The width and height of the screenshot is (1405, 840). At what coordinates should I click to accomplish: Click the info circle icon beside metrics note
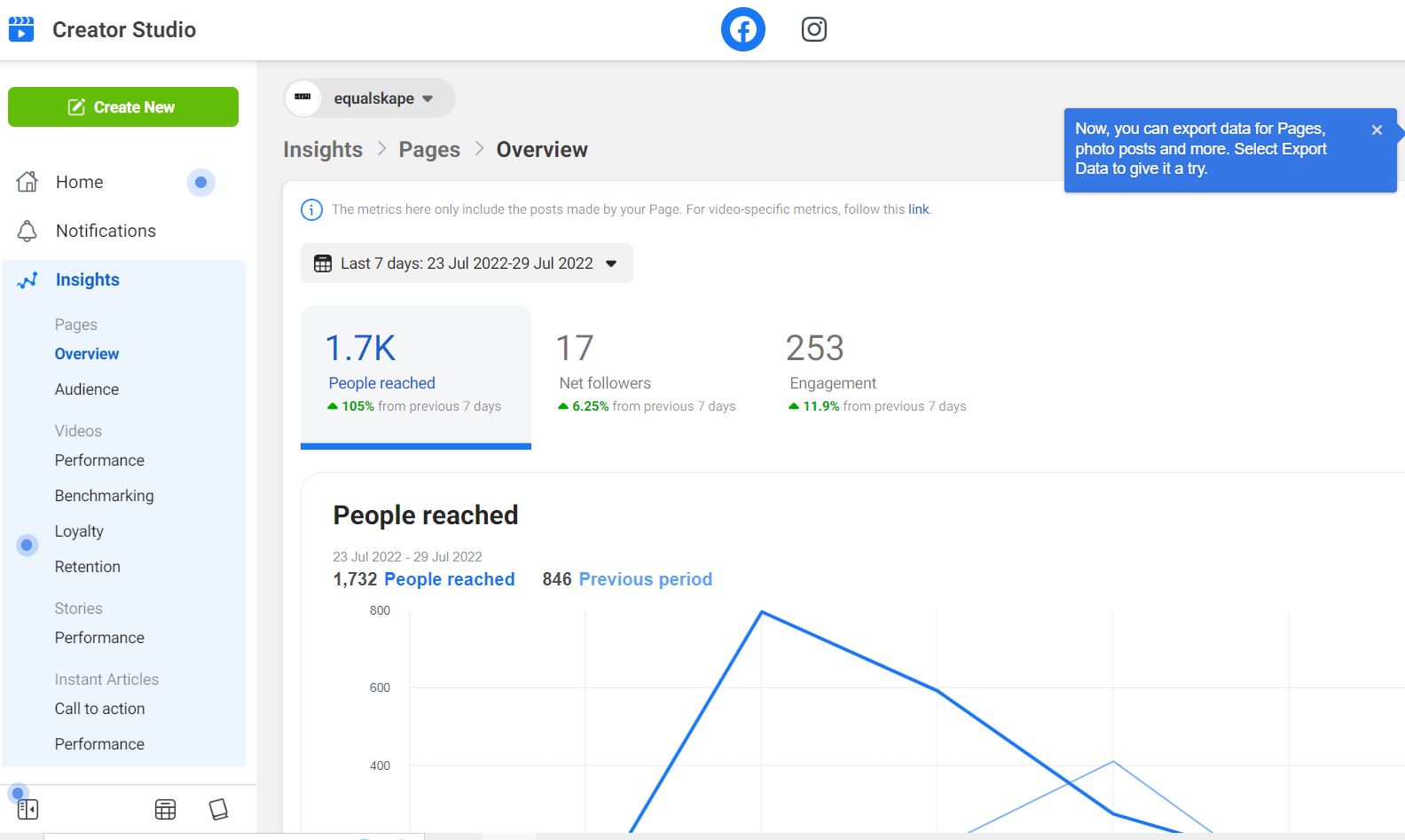[x=312, y=209]
